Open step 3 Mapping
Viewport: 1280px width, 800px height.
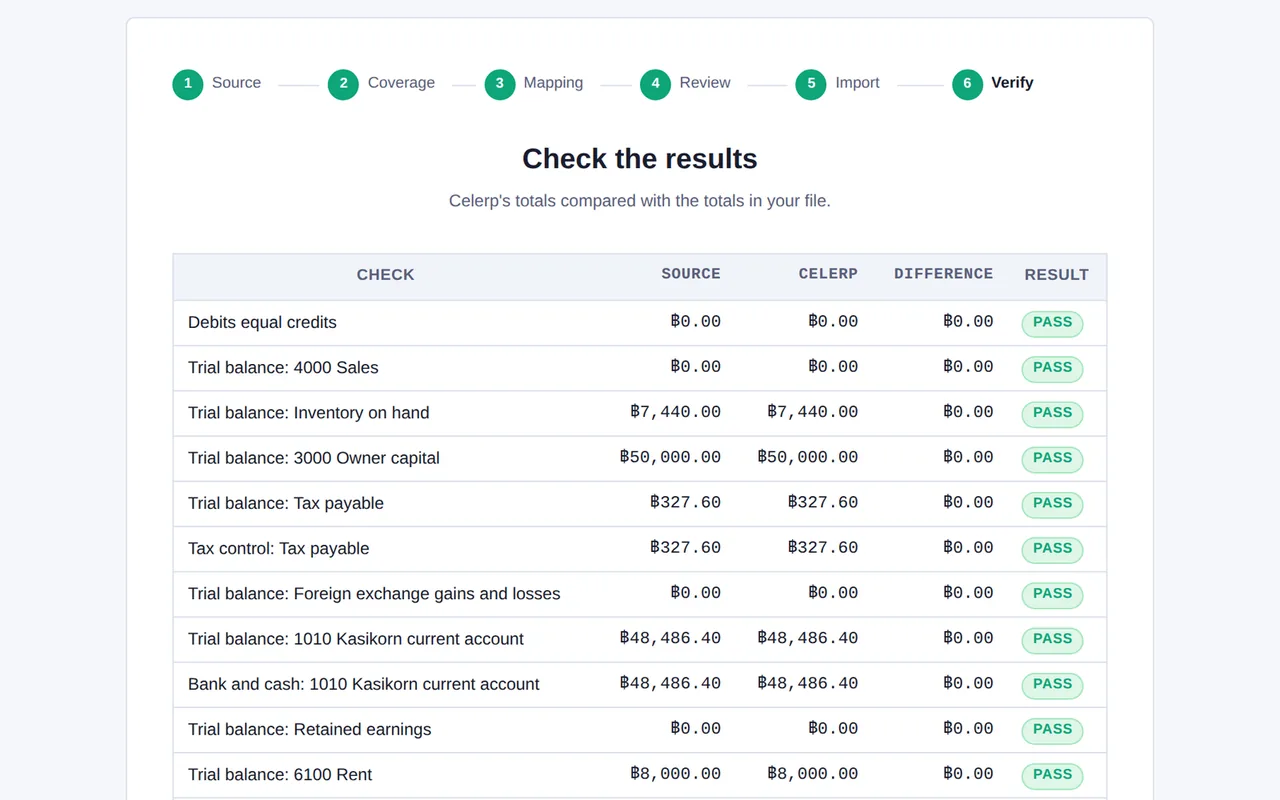click(534, 84)
